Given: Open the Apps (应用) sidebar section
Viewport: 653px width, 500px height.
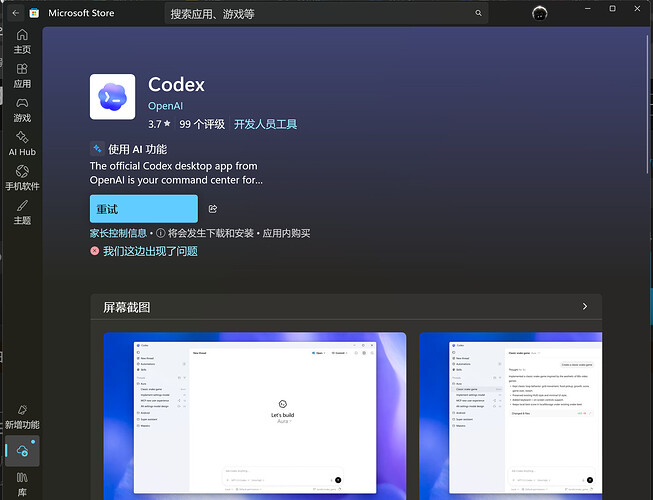Looking at the screenshot, I should point(22,76).
